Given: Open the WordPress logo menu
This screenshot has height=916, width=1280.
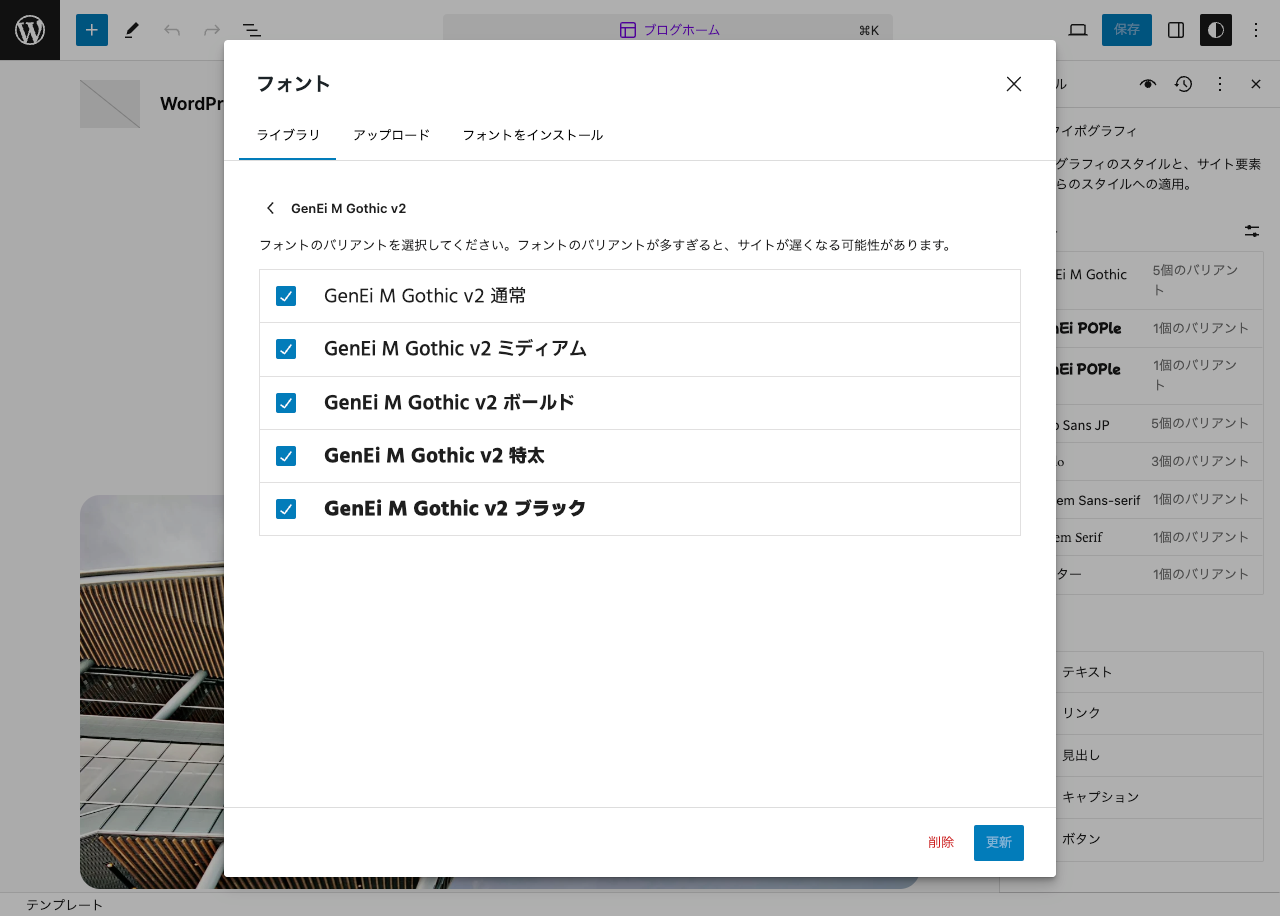Looking at the screenshot, I should tap(30, 30).
